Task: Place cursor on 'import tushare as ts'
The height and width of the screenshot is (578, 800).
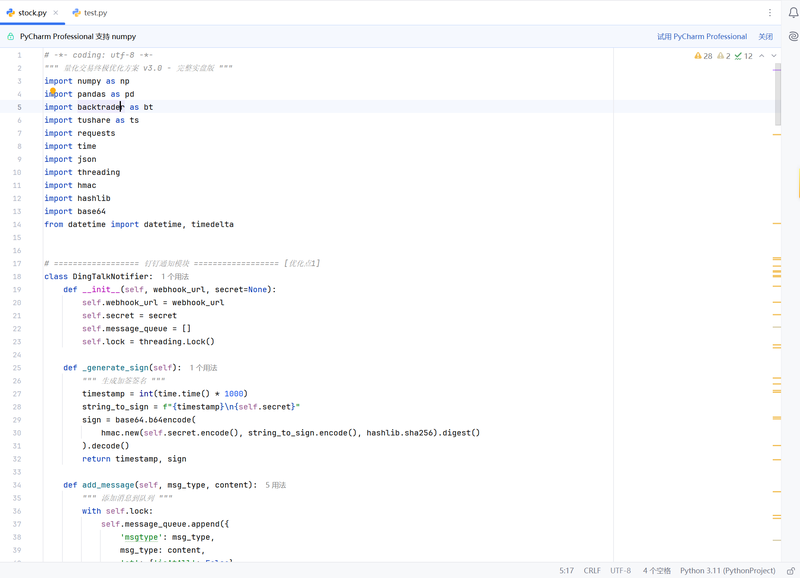Action: (91, 120)
